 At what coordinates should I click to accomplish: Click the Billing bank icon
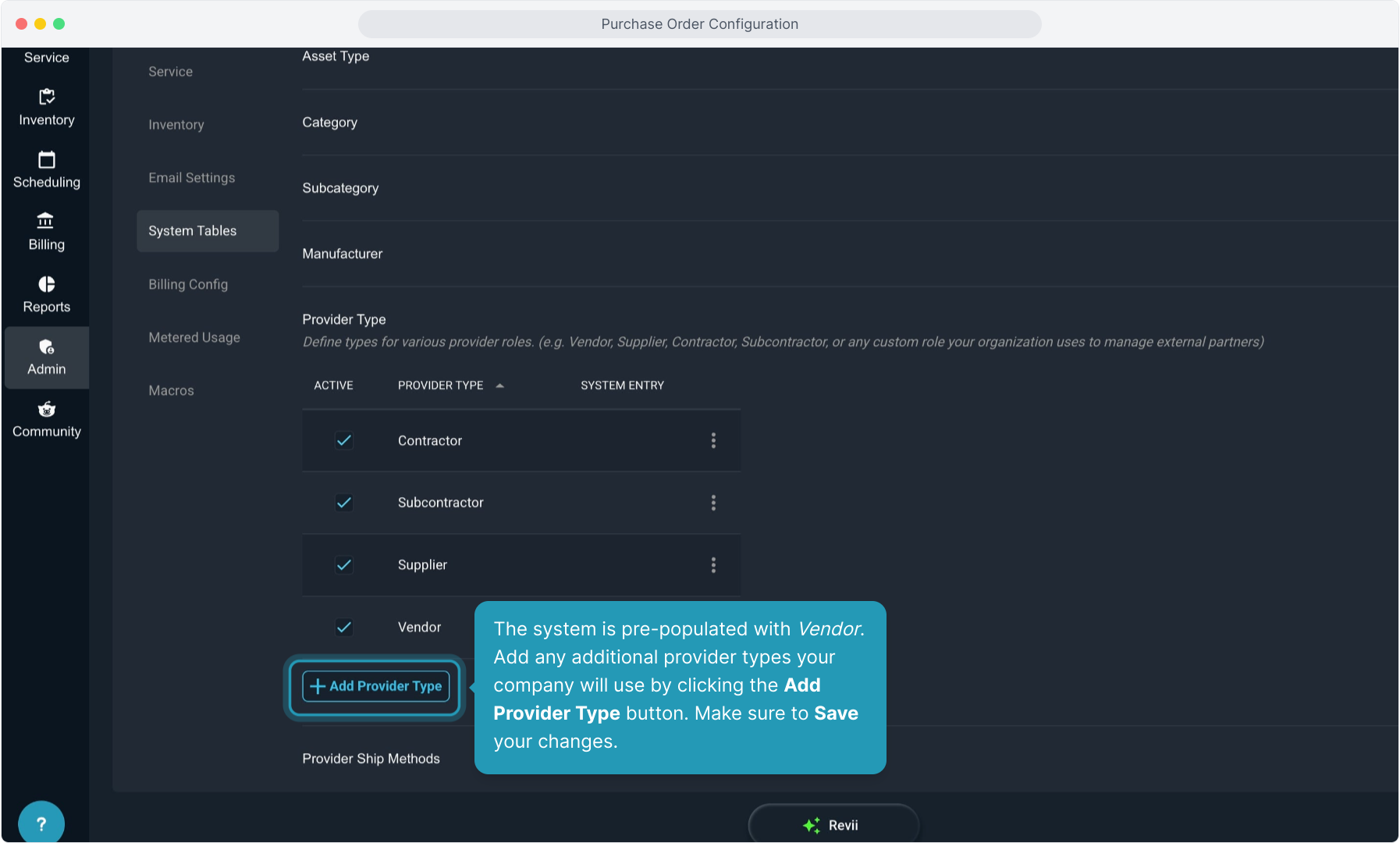46,222
